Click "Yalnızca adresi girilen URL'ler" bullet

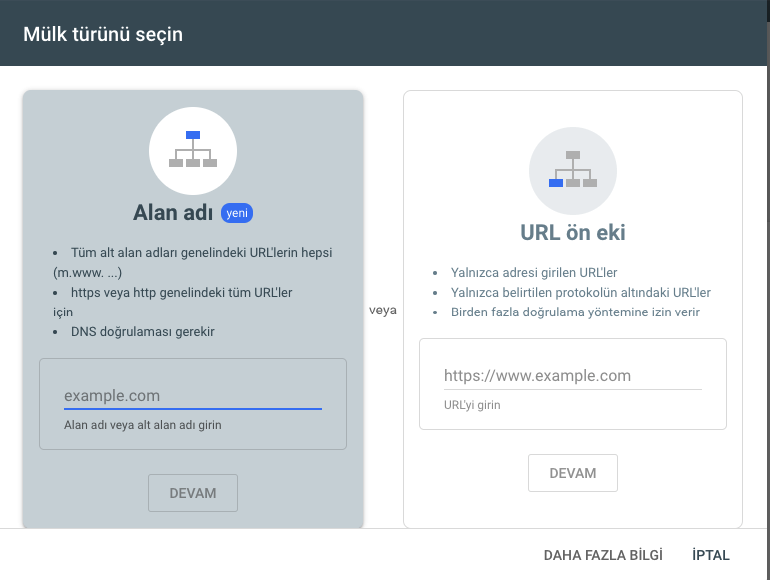point(534,273)
